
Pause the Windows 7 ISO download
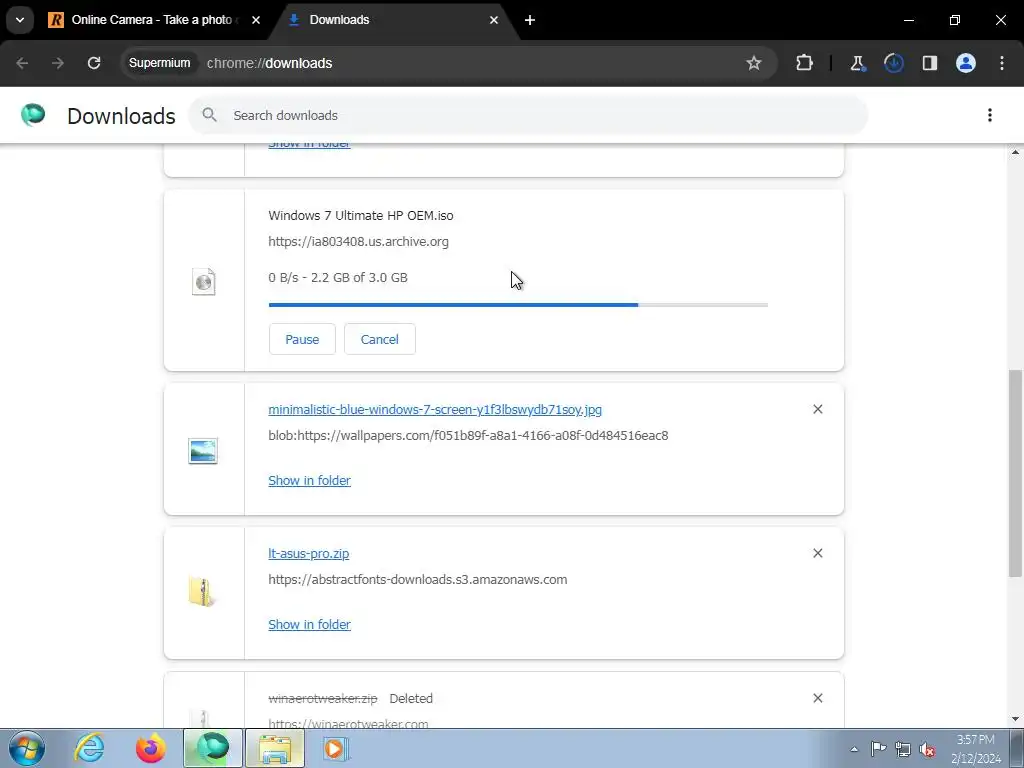pos(302,339)
